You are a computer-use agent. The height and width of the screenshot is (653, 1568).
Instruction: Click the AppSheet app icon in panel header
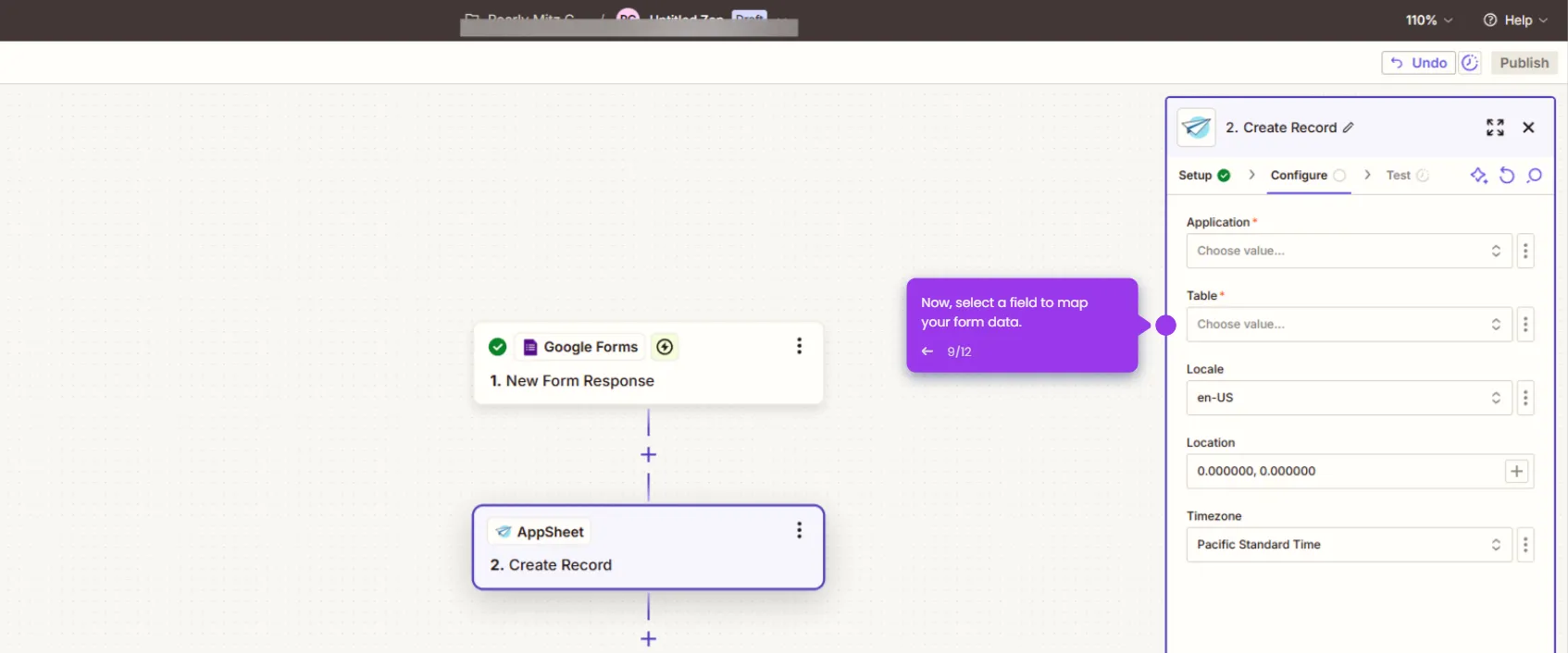tap(1196, 127)
